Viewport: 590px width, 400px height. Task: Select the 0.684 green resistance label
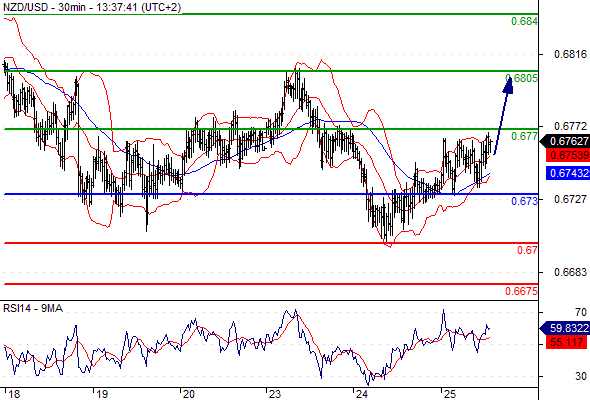pos(524,21)
